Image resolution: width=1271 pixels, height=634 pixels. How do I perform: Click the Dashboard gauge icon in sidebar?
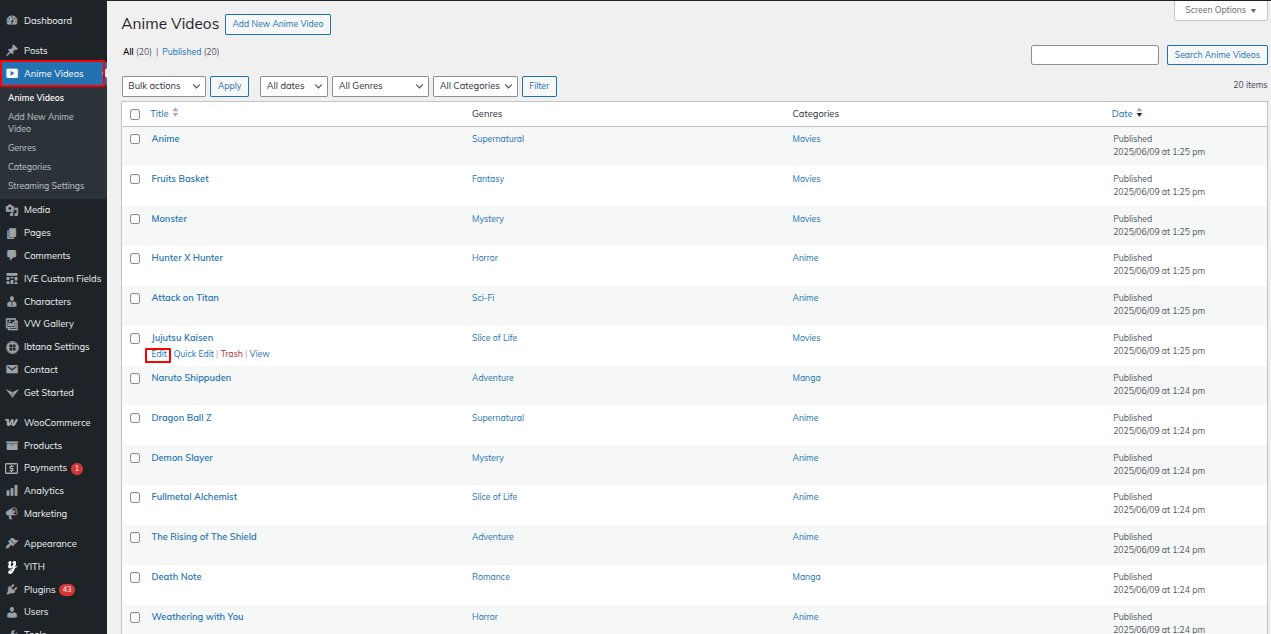point(12,21)
